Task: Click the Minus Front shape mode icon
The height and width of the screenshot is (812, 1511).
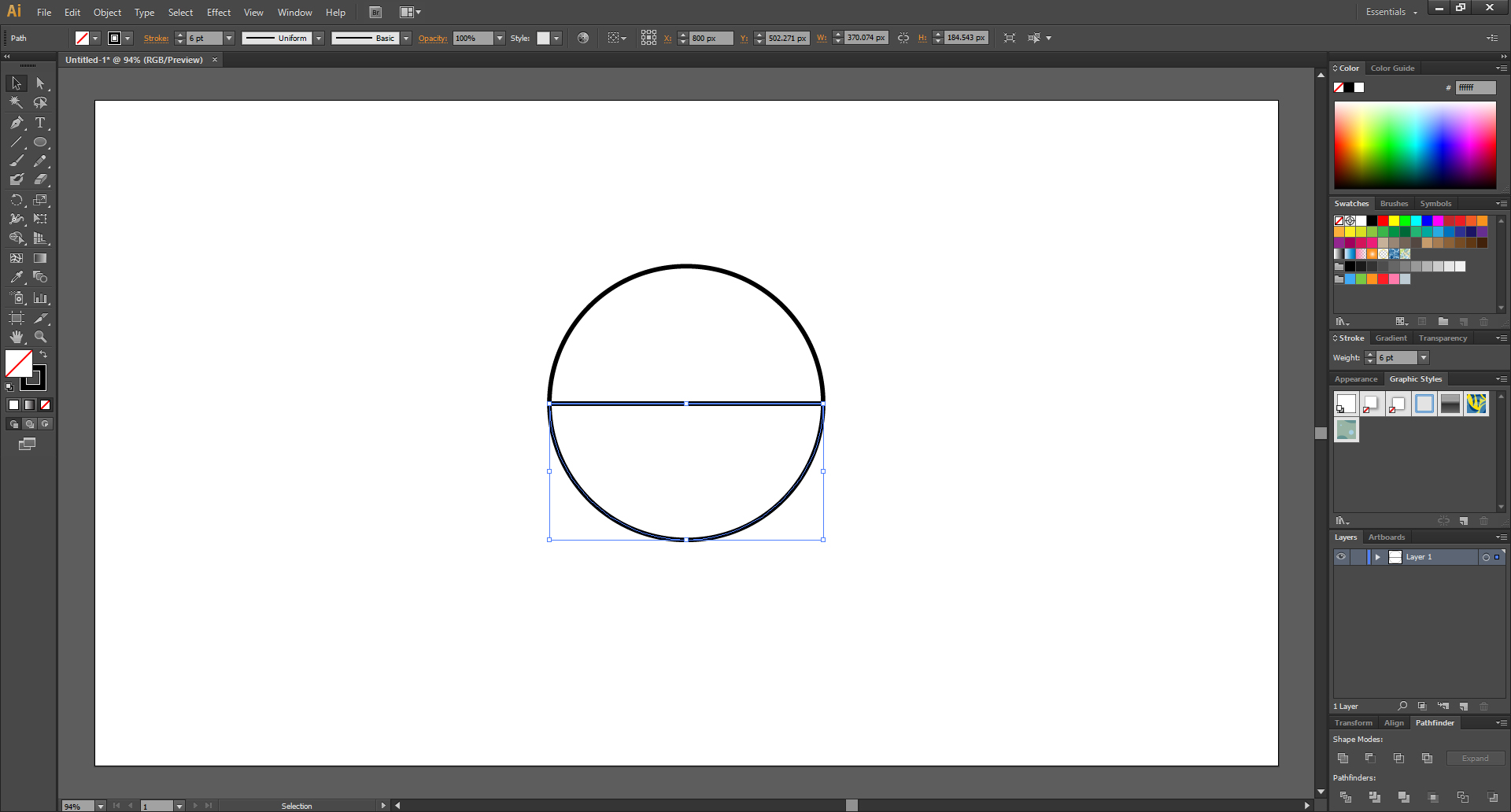Action: [x=1370, y=758]
